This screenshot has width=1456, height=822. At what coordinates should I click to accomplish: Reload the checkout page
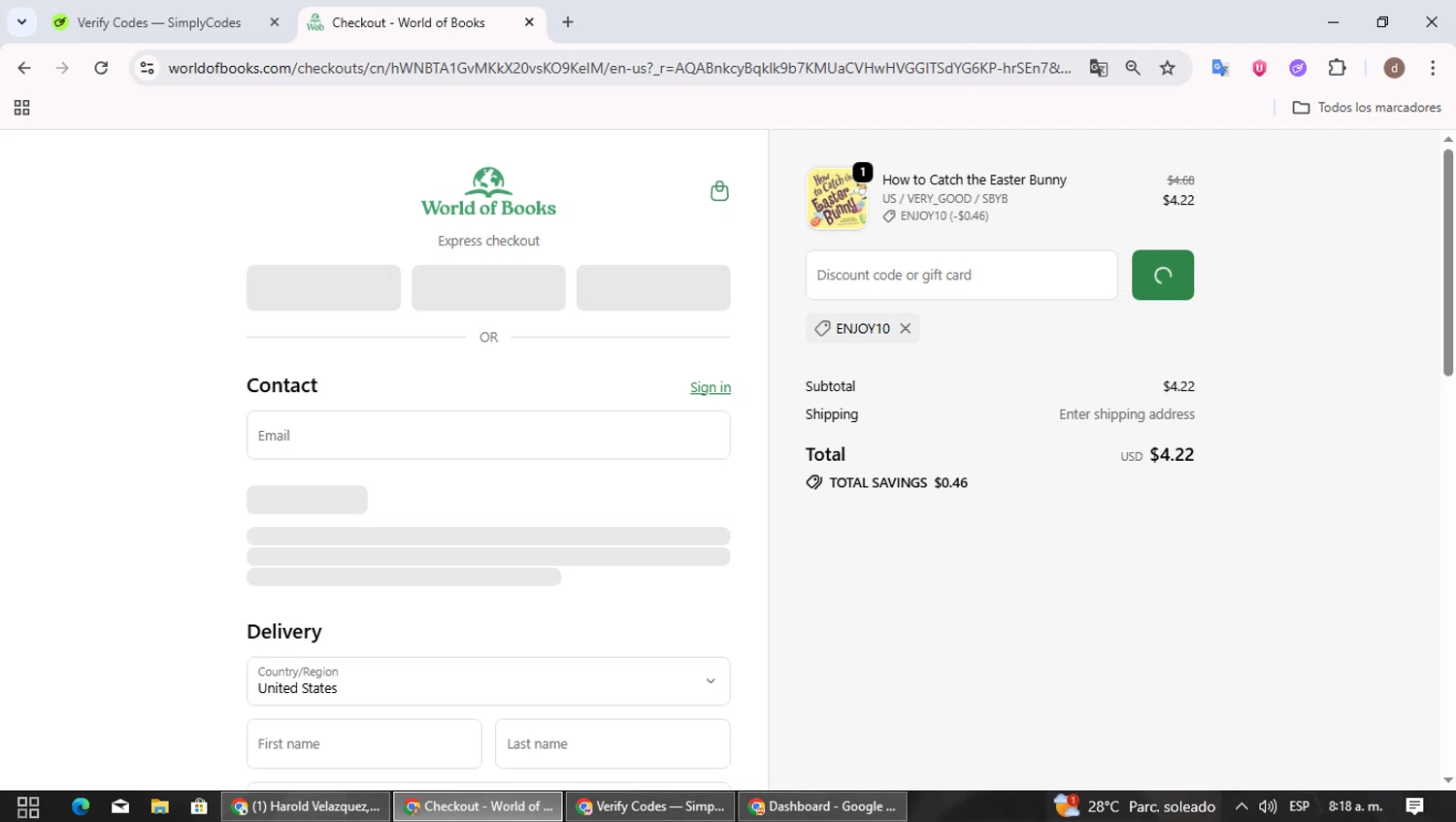(x=101, y=68)
